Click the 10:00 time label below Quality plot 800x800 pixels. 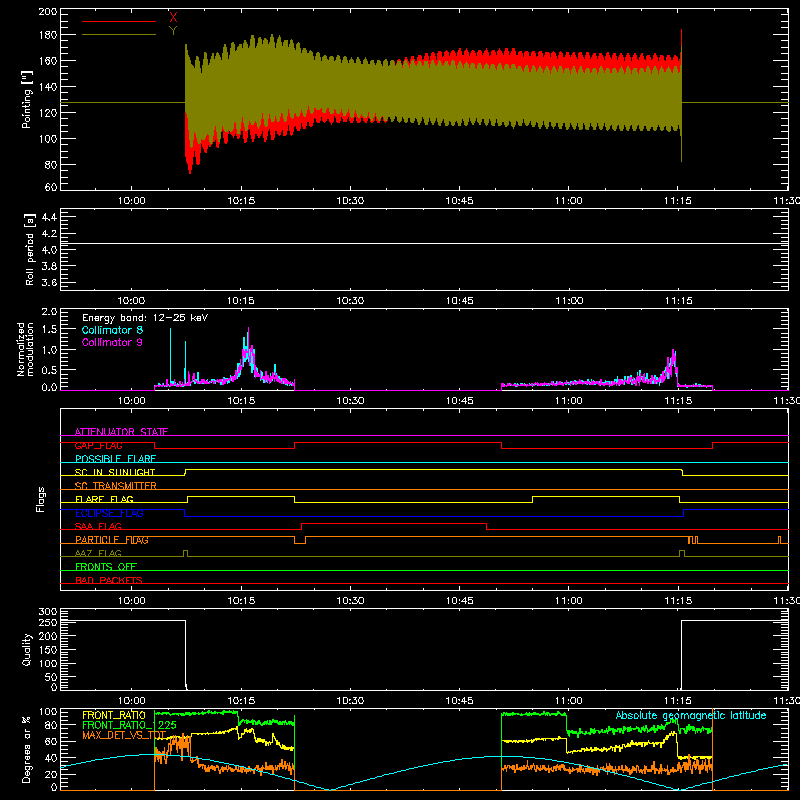click(132, 701)
